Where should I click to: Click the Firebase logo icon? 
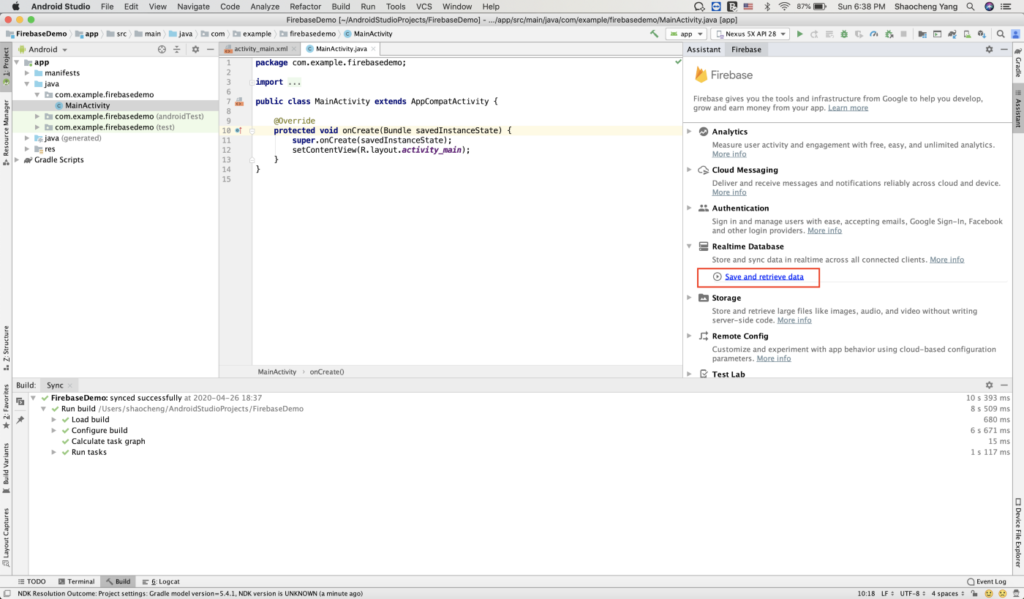701,74
